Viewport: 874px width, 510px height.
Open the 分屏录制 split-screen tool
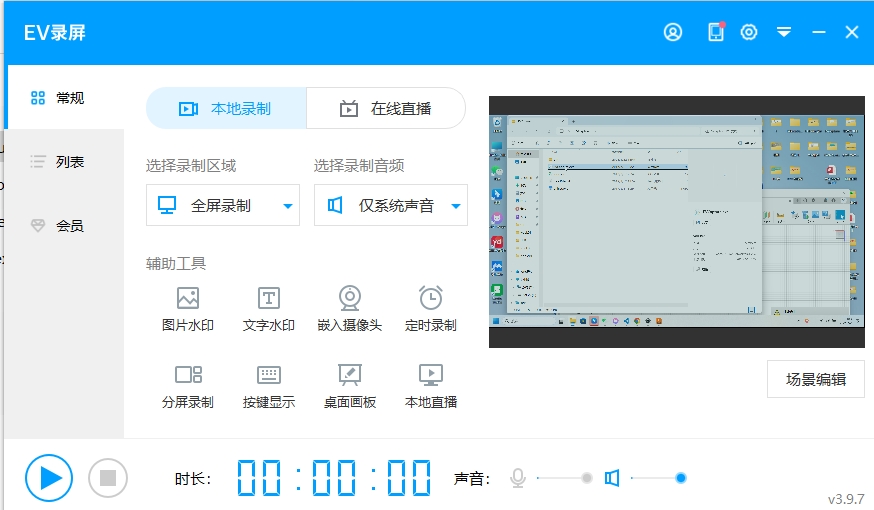click(188, 387)
